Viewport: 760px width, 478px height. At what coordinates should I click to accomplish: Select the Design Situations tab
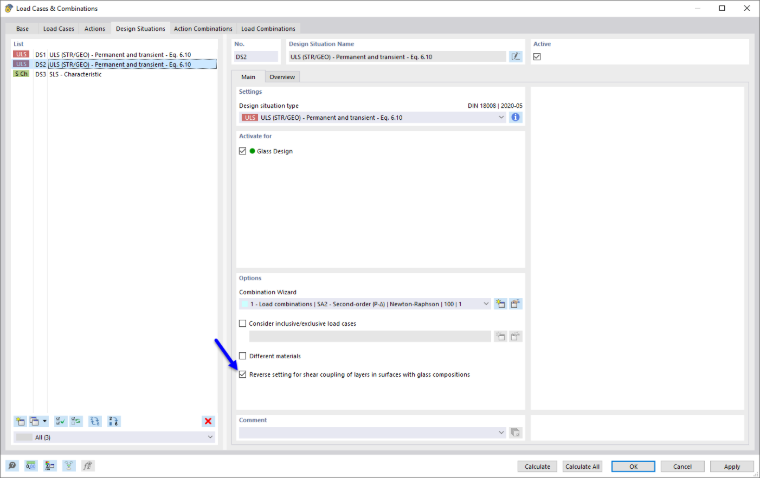click(141, 29)
